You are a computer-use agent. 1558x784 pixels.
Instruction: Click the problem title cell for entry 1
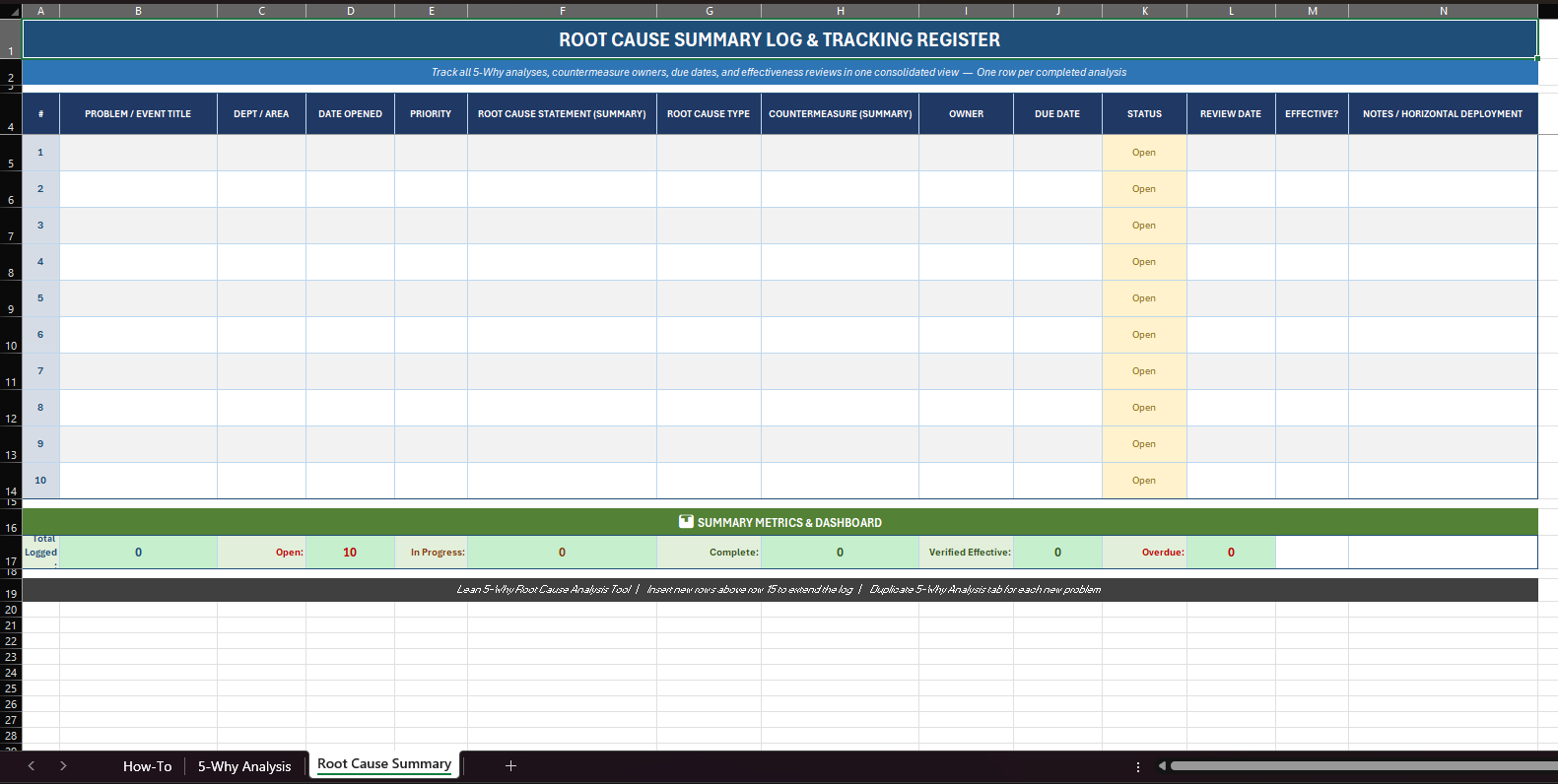point(138,153)
